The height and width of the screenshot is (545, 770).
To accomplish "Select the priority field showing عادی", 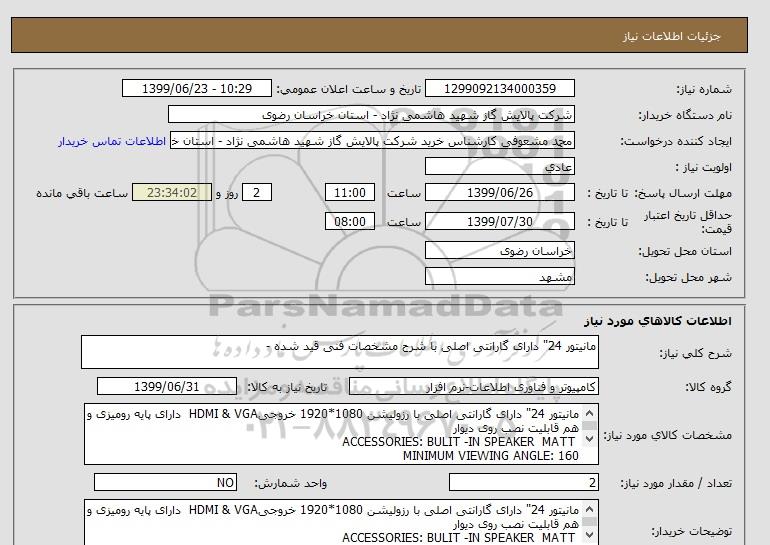I will point(499,167).
